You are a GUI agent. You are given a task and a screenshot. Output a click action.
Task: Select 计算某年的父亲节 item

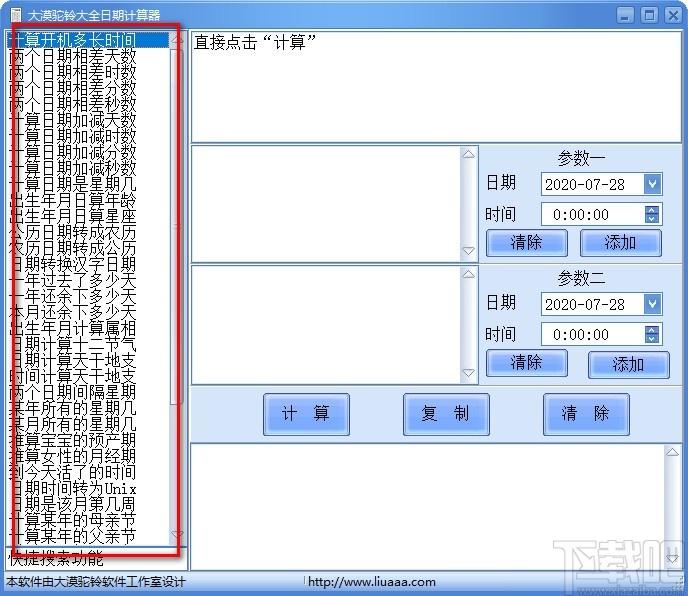(x=88, y=537)
